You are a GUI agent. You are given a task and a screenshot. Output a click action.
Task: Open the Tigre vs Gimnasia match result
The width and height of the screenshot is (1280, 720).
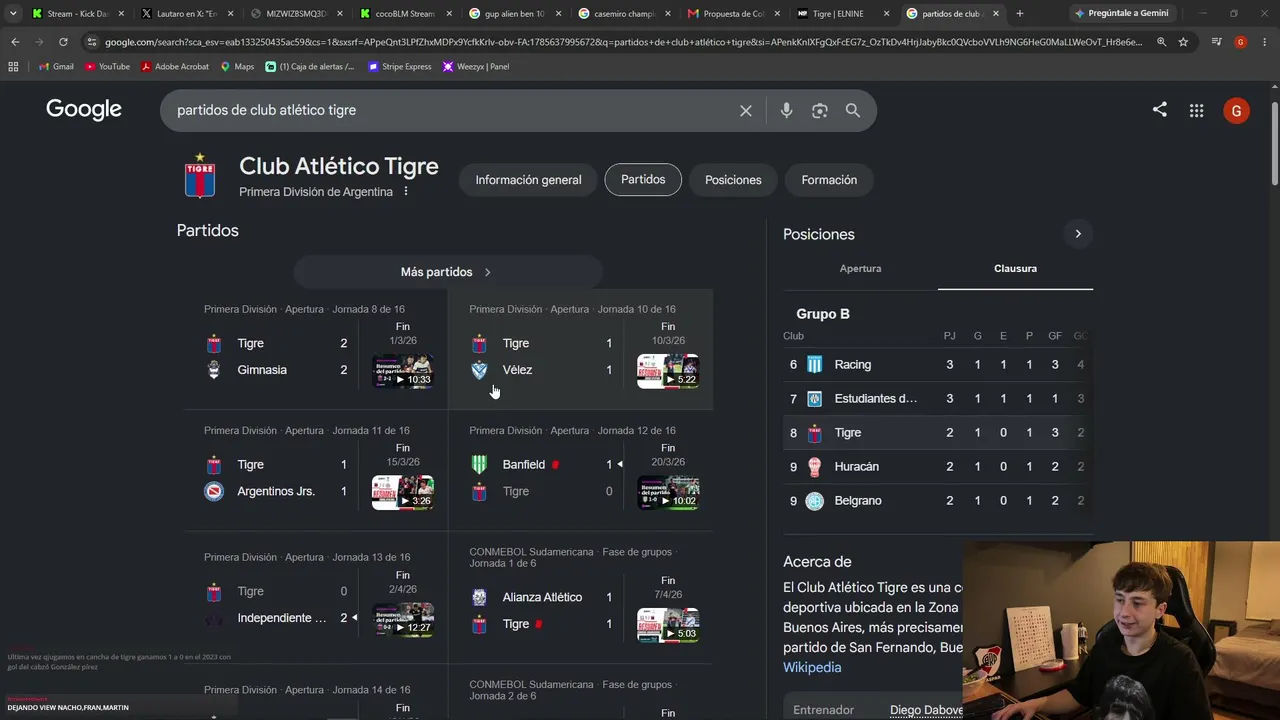pos(315,349)
